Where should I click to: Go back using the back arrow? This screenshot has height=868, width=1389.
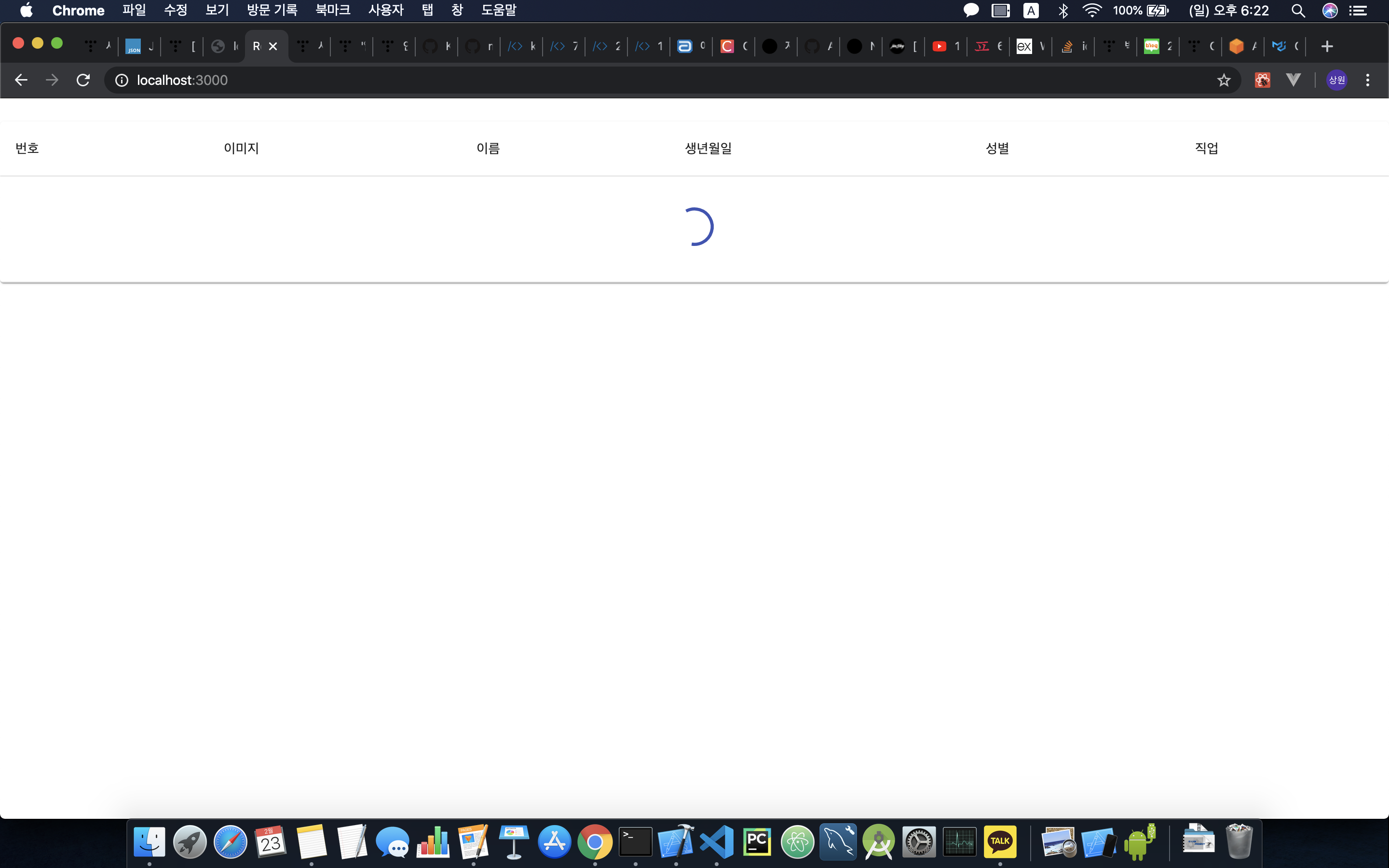coord(21,80)
